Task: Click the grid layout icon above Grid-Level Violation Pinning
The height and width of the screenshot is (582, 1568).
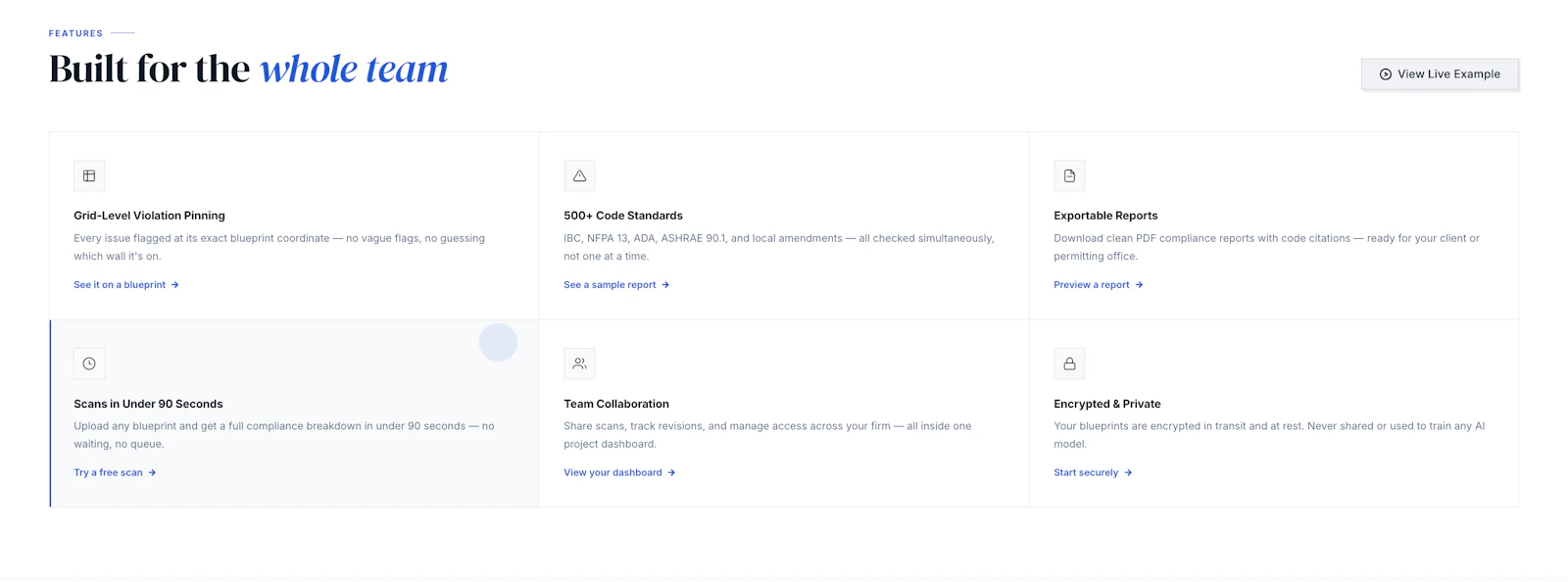Action: point(89,176)
